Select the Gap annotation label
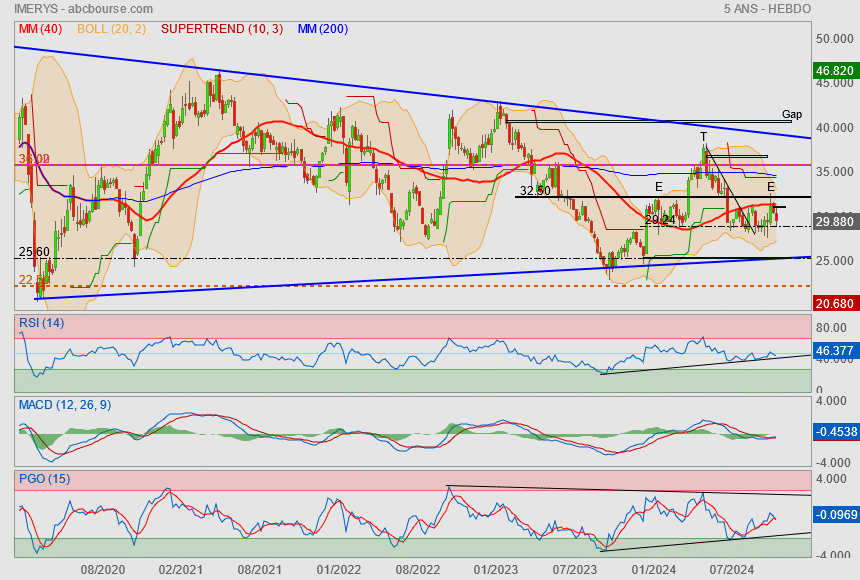This screenshot has width=860, height=580. (x=792, y=114)
